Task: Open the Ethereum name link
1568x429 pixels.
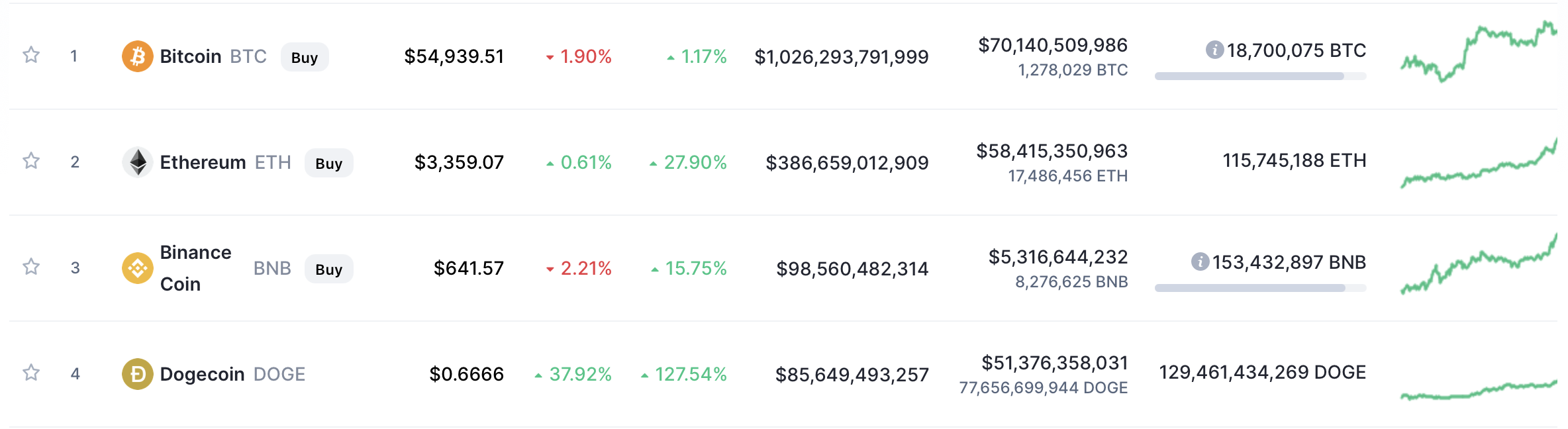Action: click(203, 162)
